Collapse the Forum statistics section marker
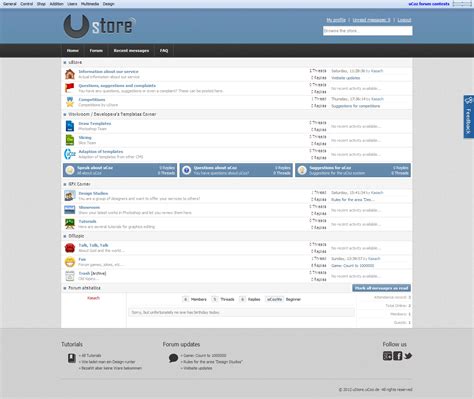The height and width of the screenshot is (399, 474). (65, 288)
